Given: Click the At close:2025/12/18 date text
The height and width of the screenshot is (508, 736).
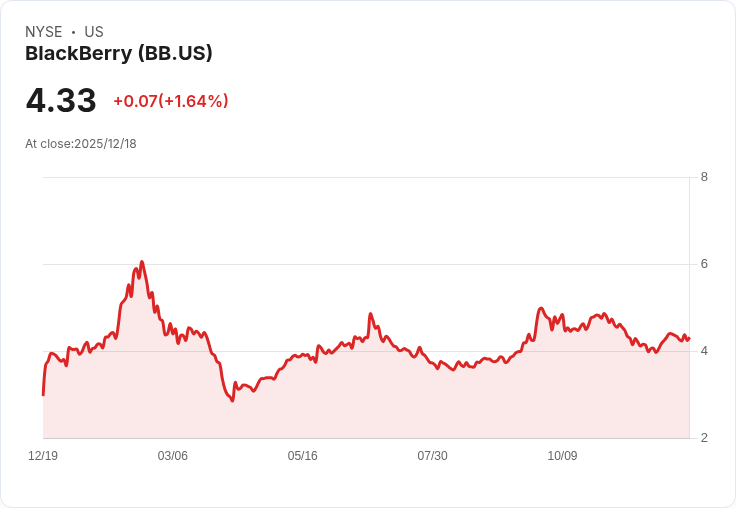Looking at the screenshot, I should point(81,144).
